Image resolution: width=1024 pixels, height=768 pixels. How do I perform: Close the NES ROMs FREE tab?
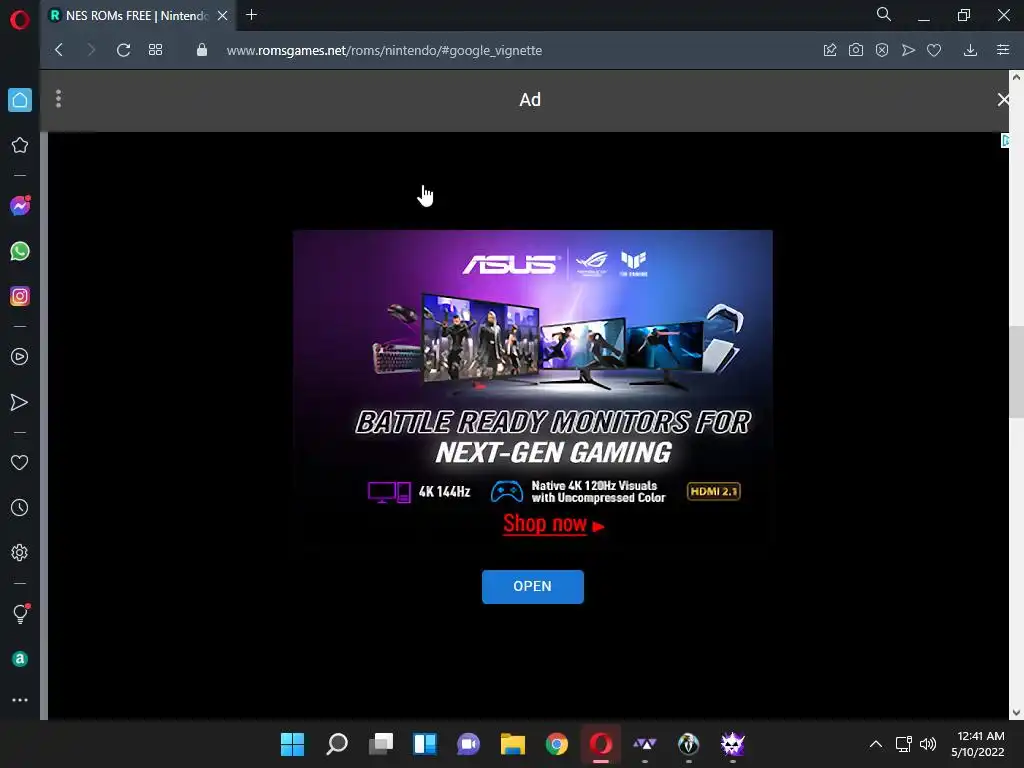click(x=223, y=15)
